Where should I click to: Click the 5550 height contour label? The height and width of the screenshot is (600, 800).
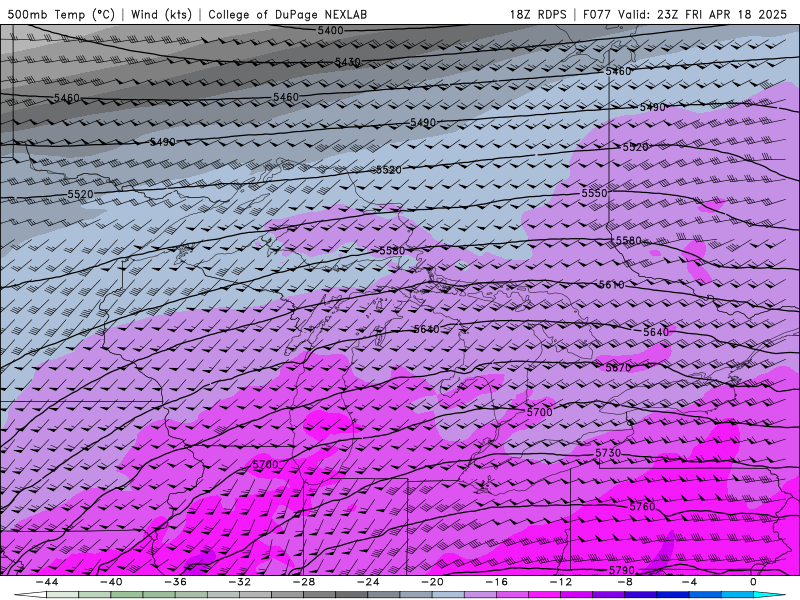594,193
